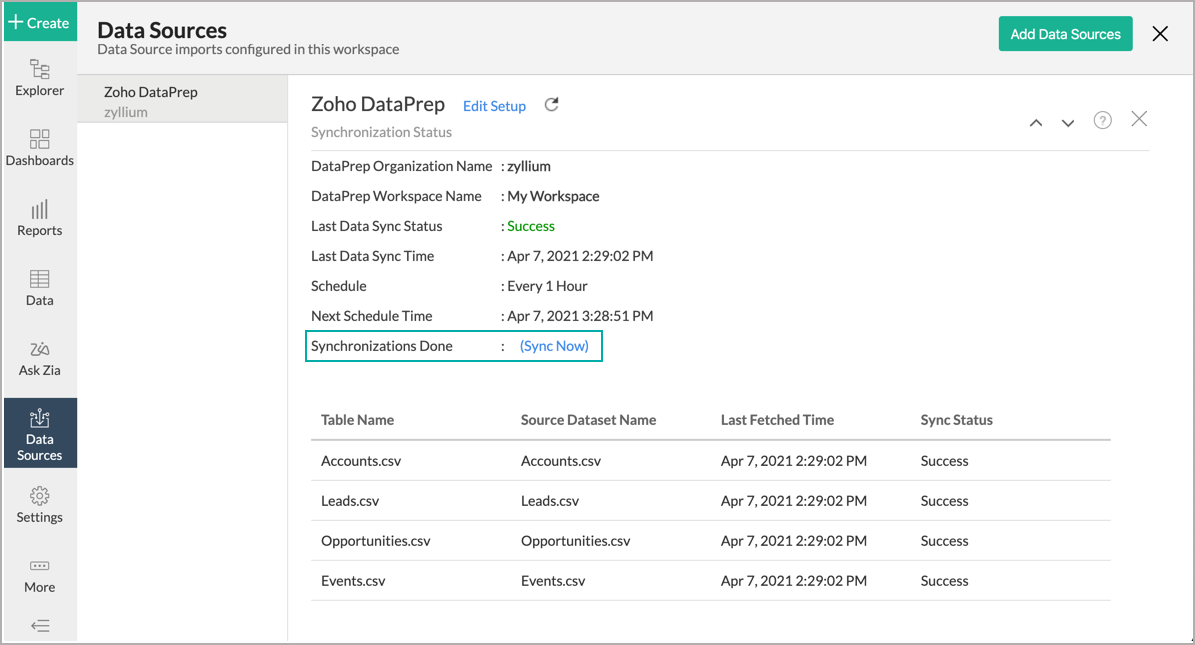The height and width of the screenshot is (645, 1195).
Task: Click the Sync Status column header
Action: 956,419
